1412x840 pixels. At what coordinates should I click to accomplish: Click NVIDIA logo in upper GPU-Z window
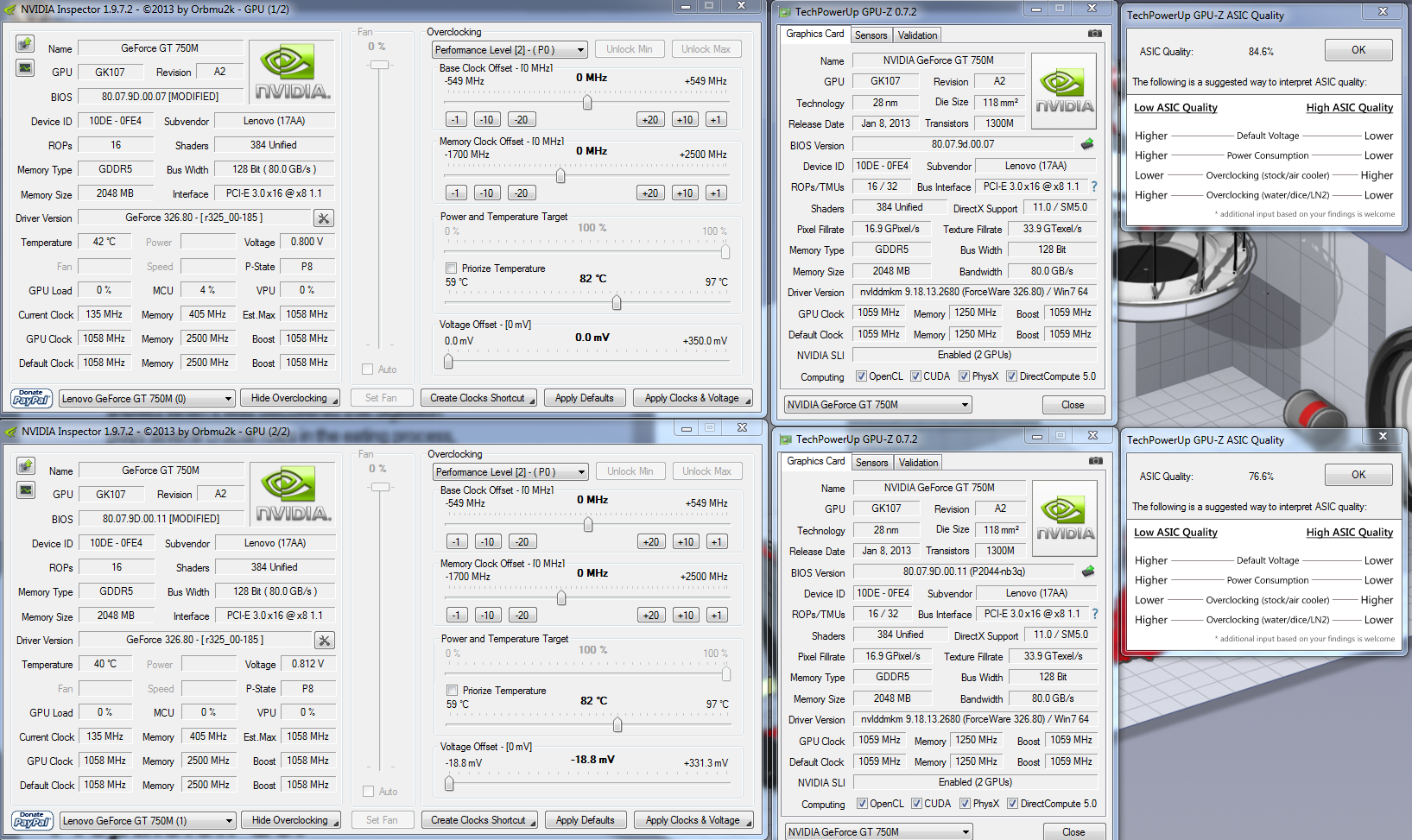pos(1064,92)
